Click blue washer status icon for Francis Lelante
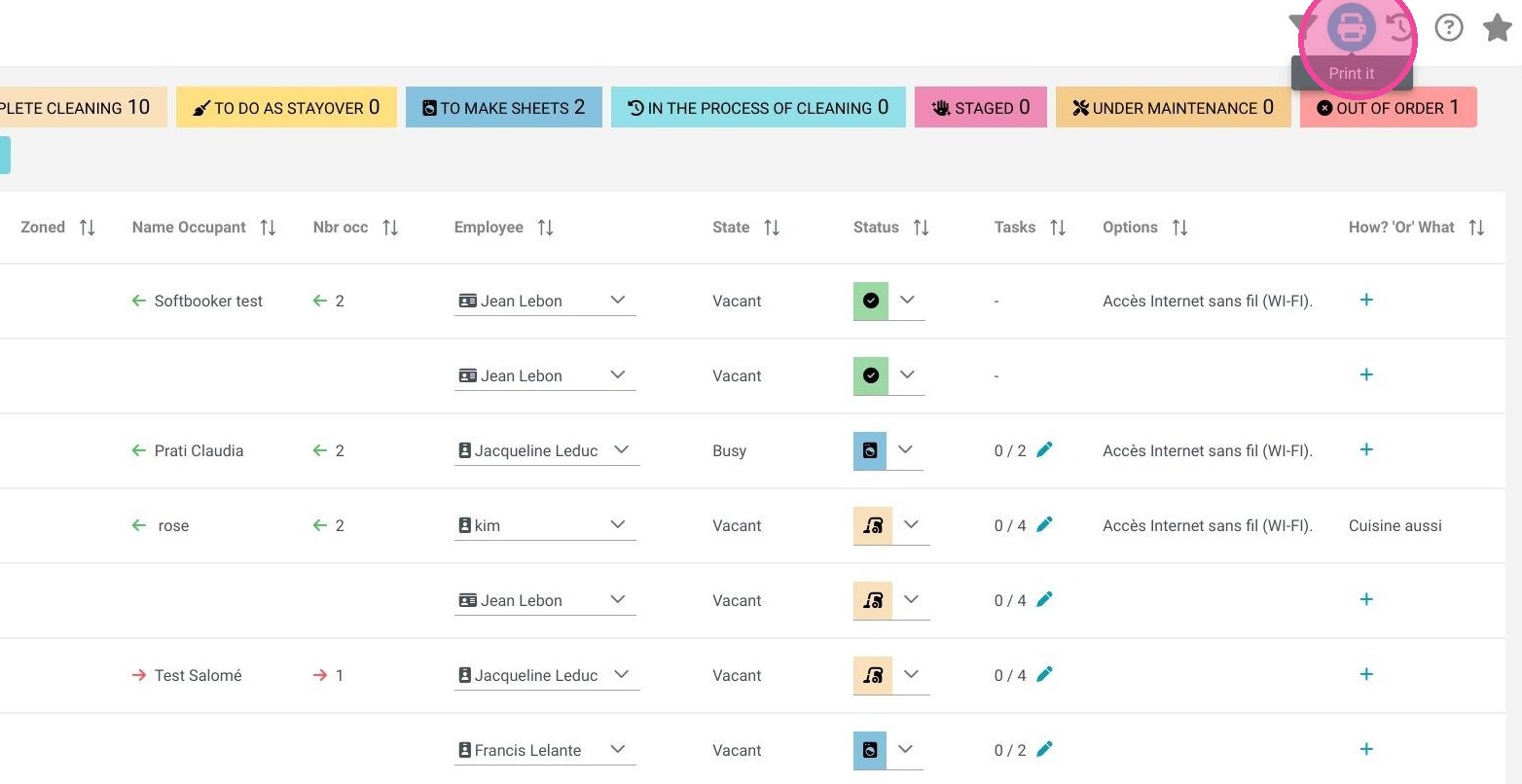The image size is (1522, 784). tap(870, 750)
